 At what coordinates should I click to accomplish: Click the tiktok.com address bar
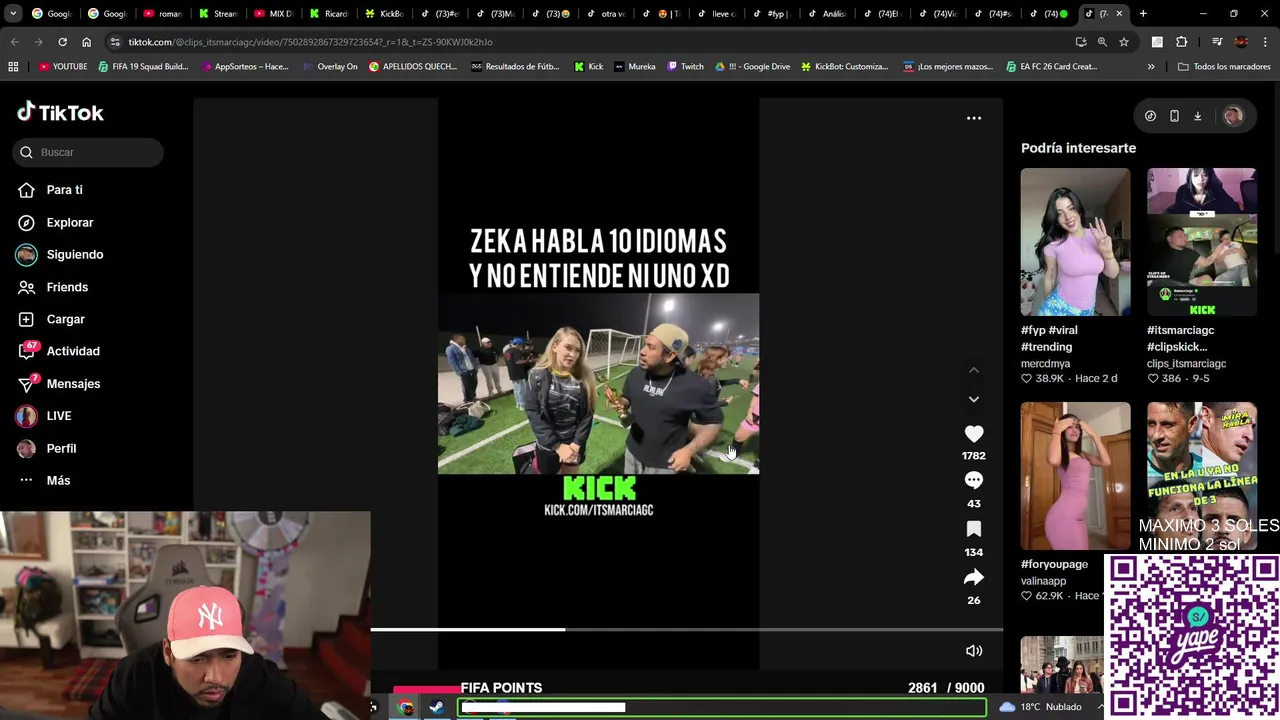tap(590, 42)
